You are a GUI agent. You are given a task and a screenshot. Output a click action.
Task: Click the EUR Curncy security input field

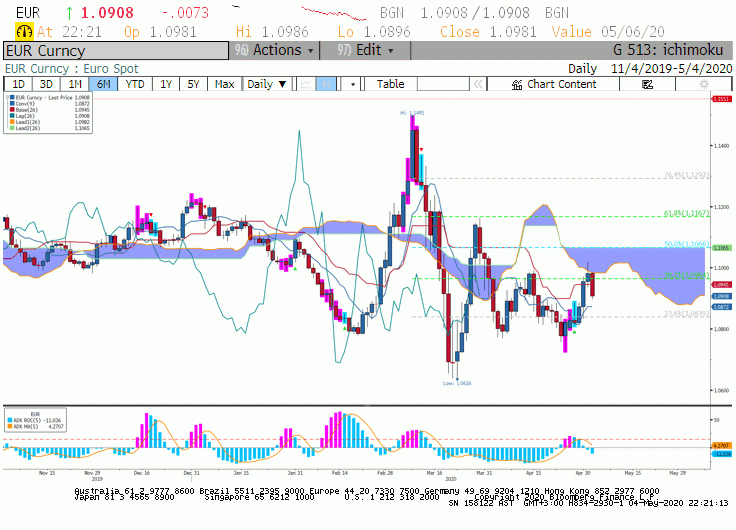pos(116,51)
